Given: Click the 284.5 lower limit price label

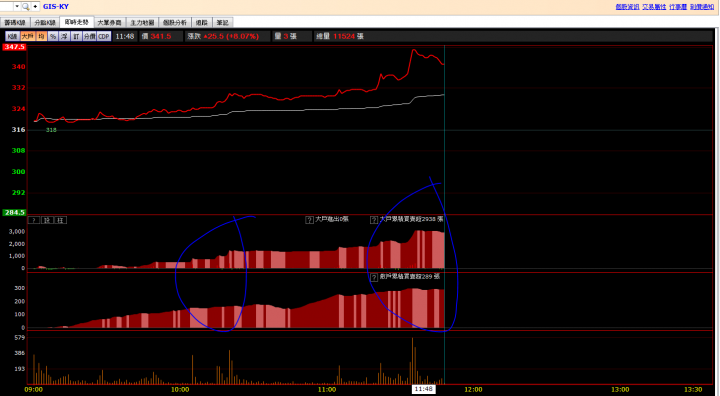Looking at the screenshot, I should (14, 212).
